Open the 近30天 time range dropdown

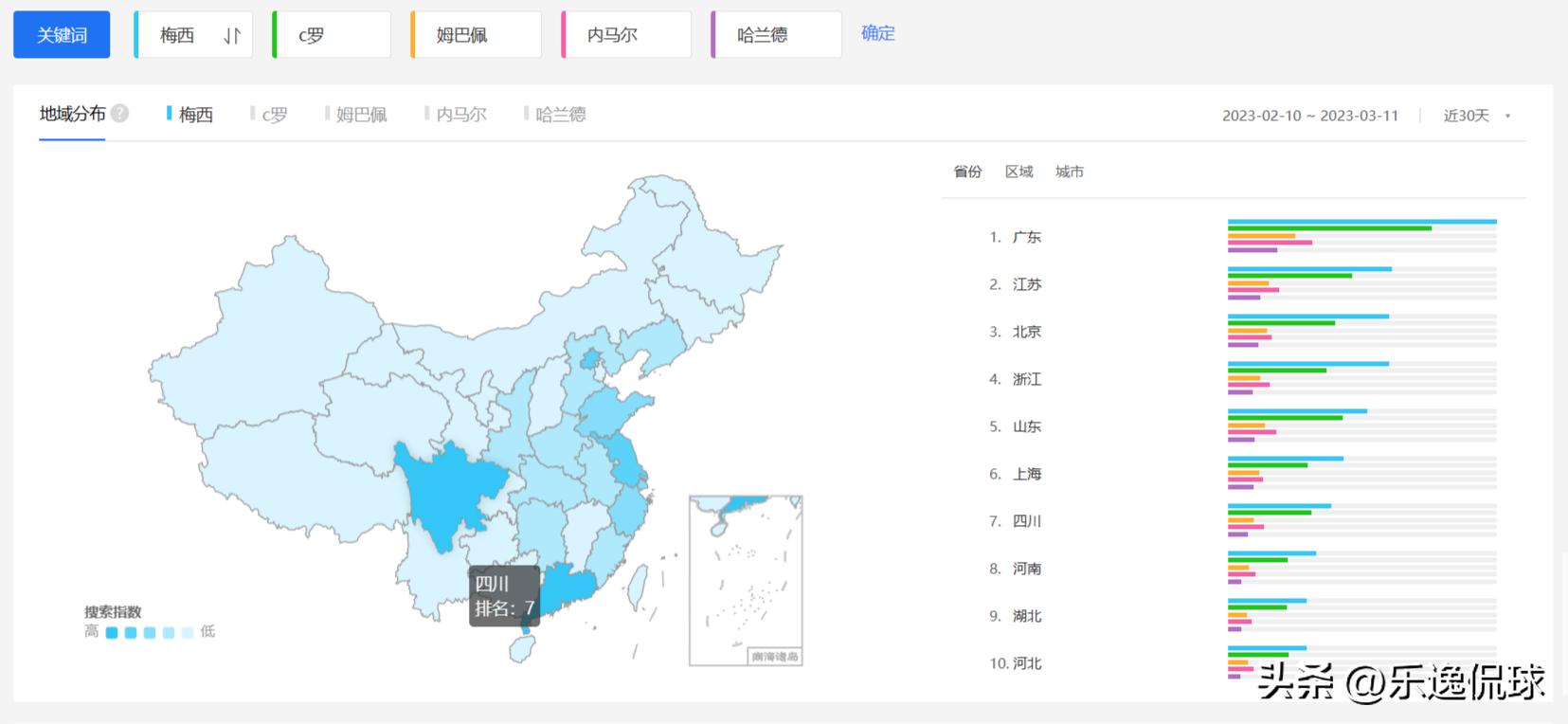[x=1476, y=116]
